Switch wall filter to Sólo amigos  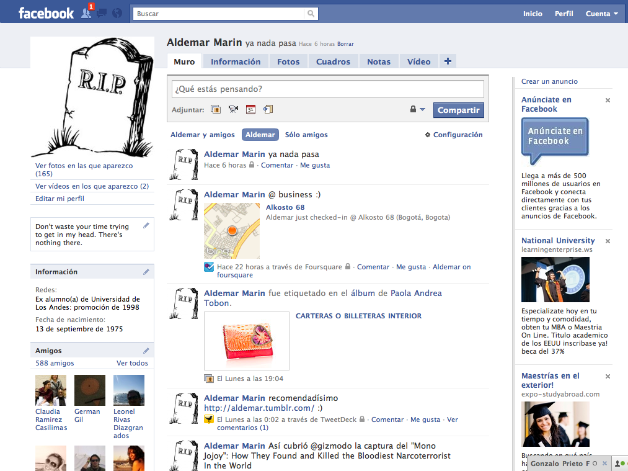[306, 134]
